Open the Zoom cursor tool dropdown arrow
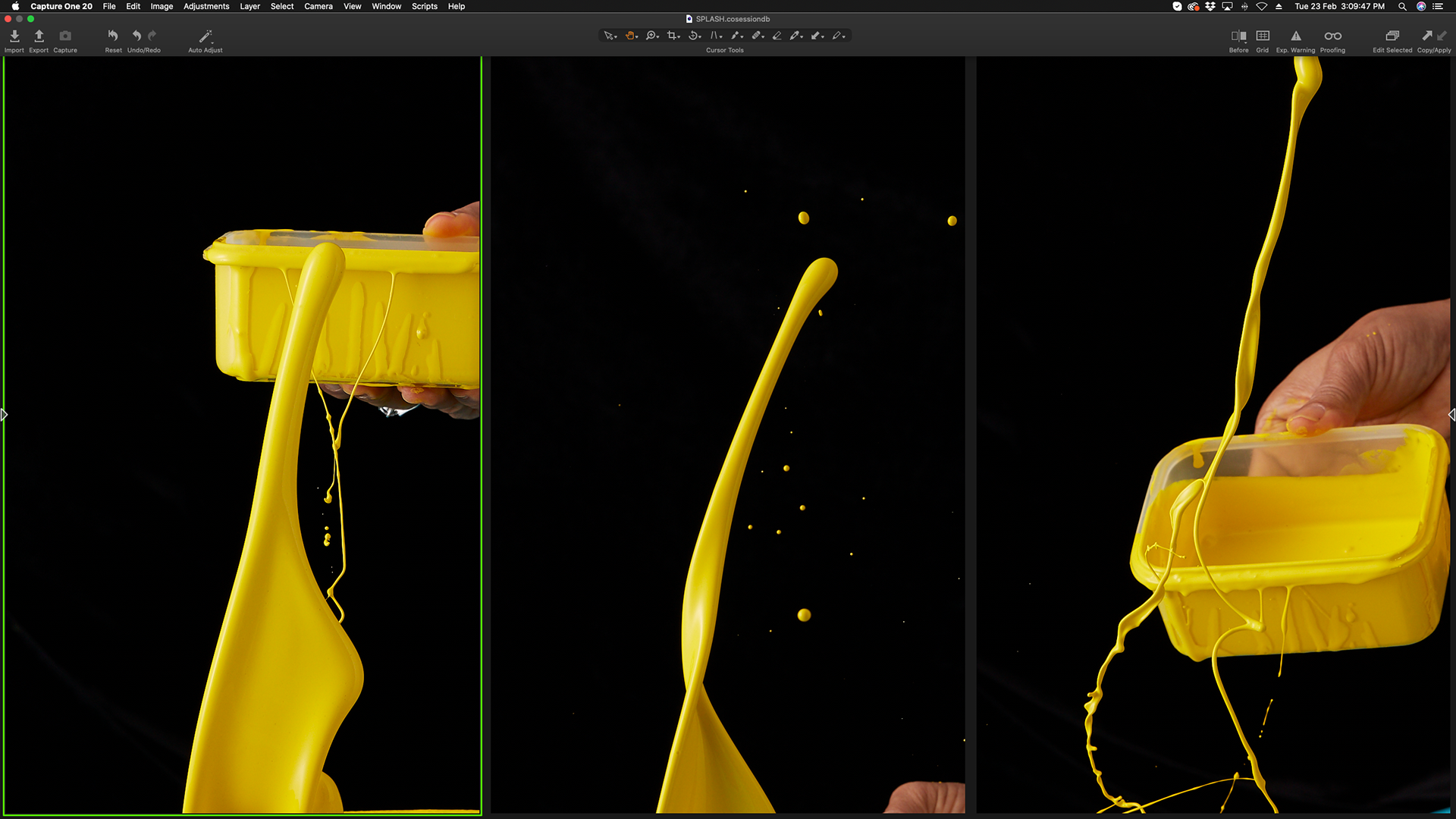 click(x=658, y=37)
